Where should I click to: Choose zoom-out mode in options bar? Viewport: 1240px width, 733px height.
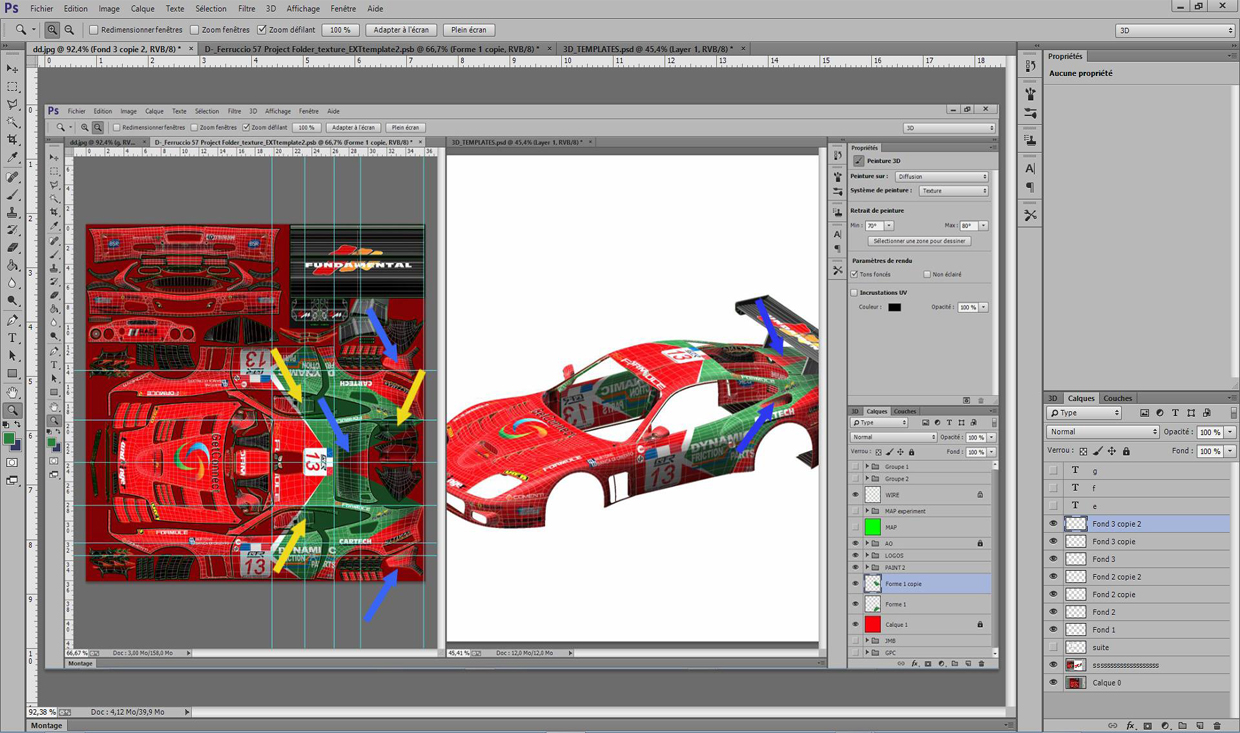[69, 30]
